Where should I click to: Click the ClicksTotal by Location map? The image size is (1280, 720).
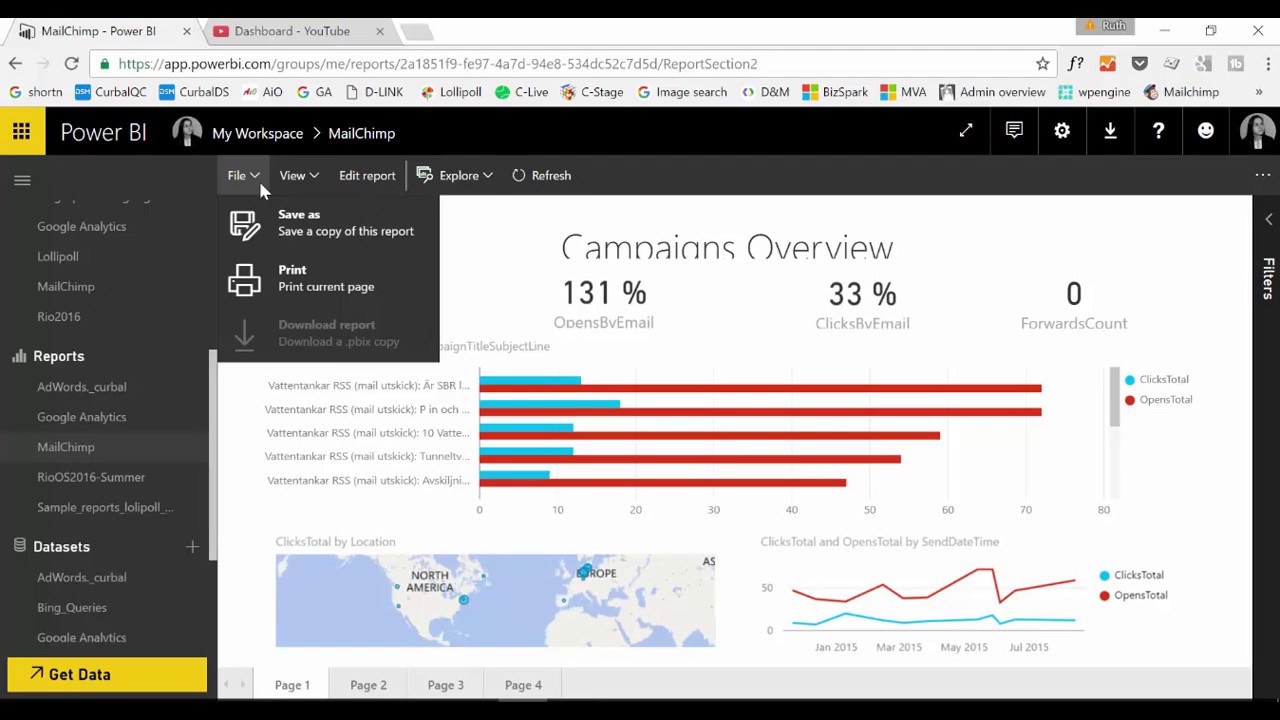[x=495, y=600]
